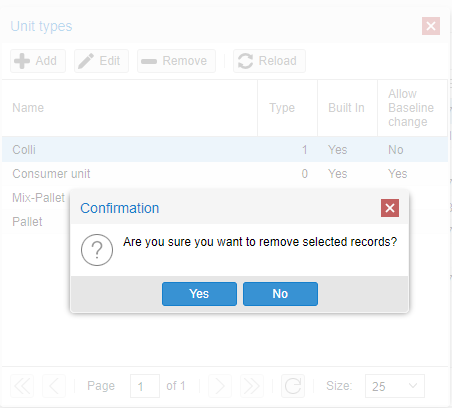Cancel removal with the No button
Screen dimensions: 452x408
coord(280,294)
